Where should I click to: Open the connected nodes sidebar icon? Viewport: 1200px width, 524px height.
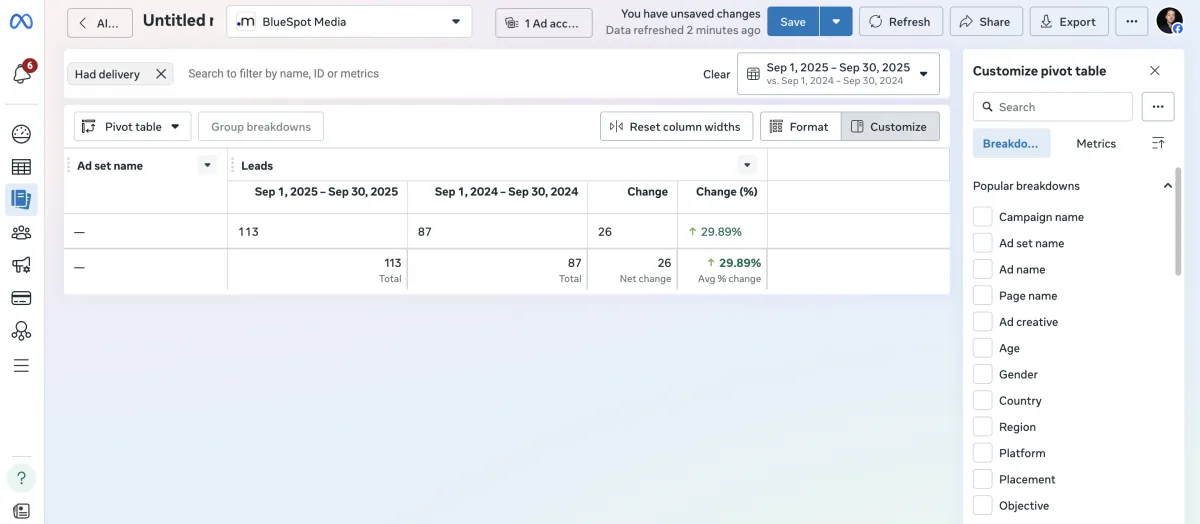click(21, 331)
